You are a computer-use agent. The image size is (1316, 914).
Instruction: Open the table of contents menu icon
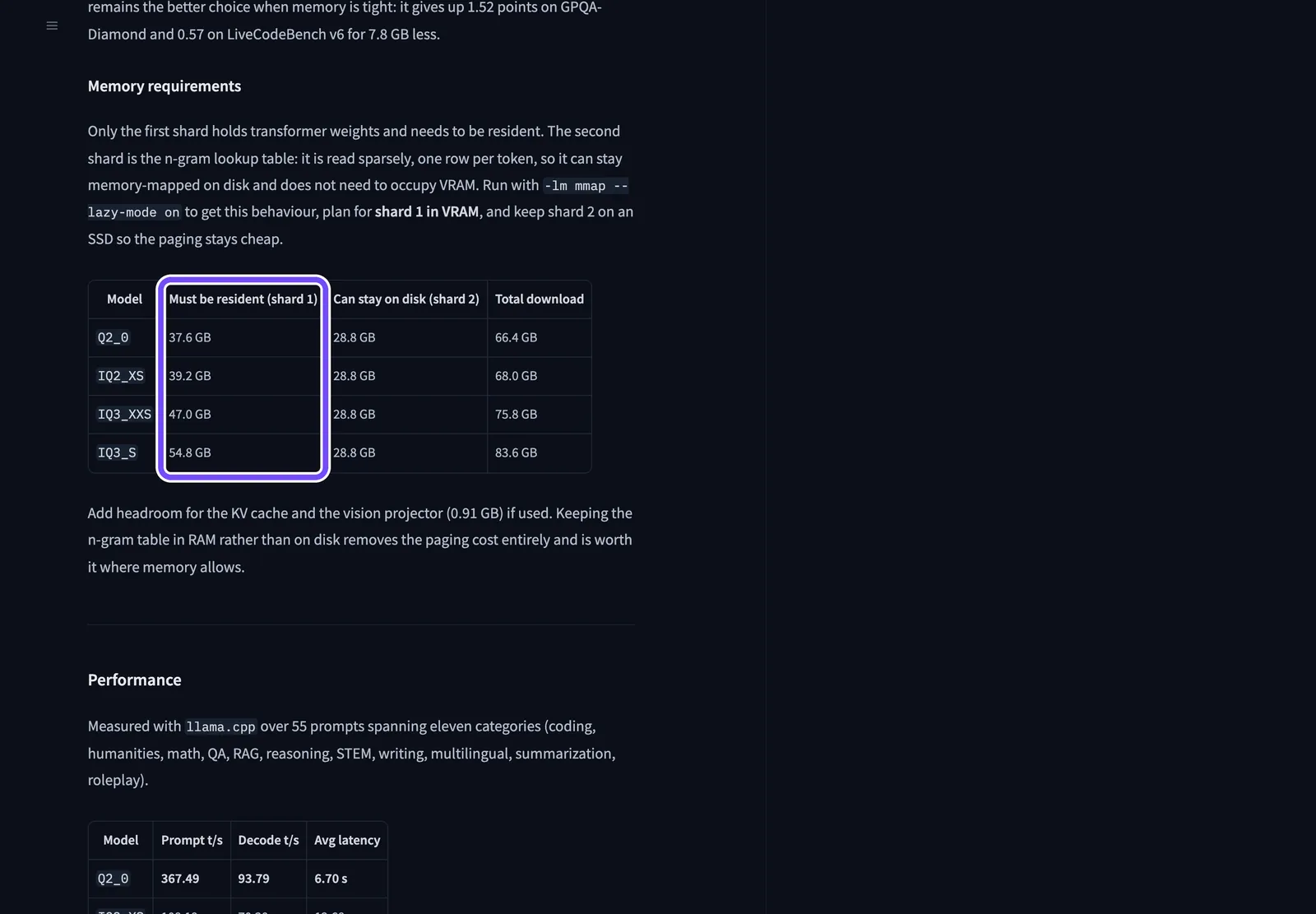coord(52,26)
